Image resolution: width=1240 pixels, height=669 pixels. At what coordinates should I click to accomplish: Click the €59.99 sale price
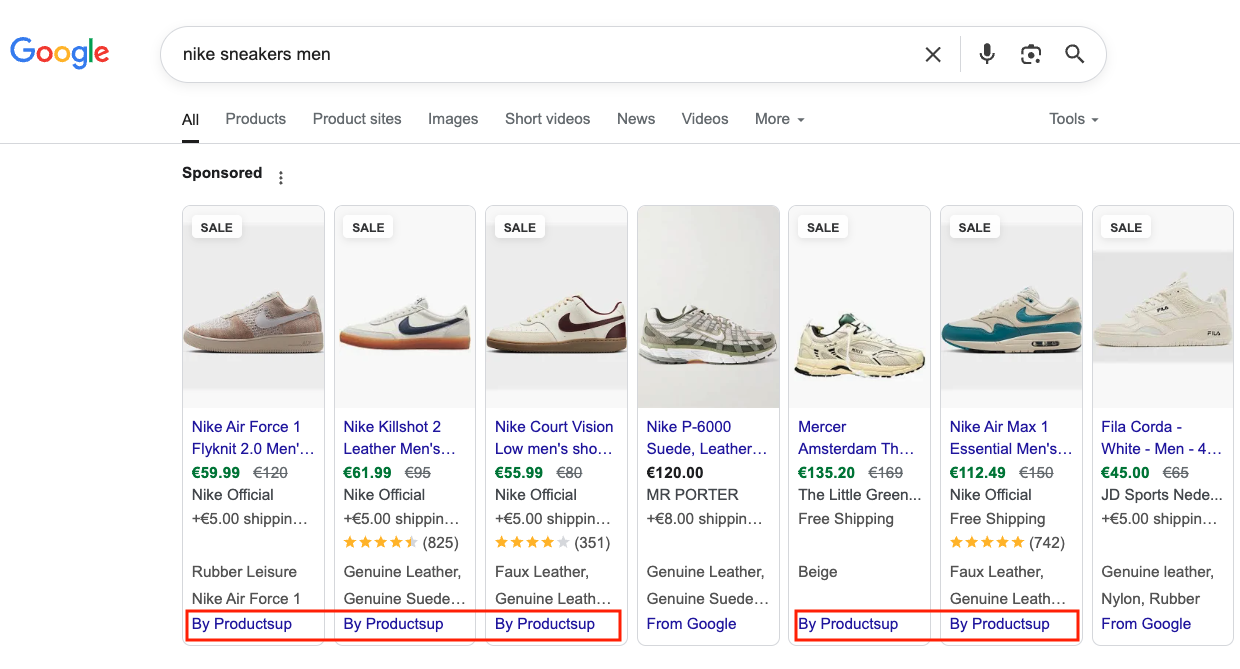click(216, 473)
